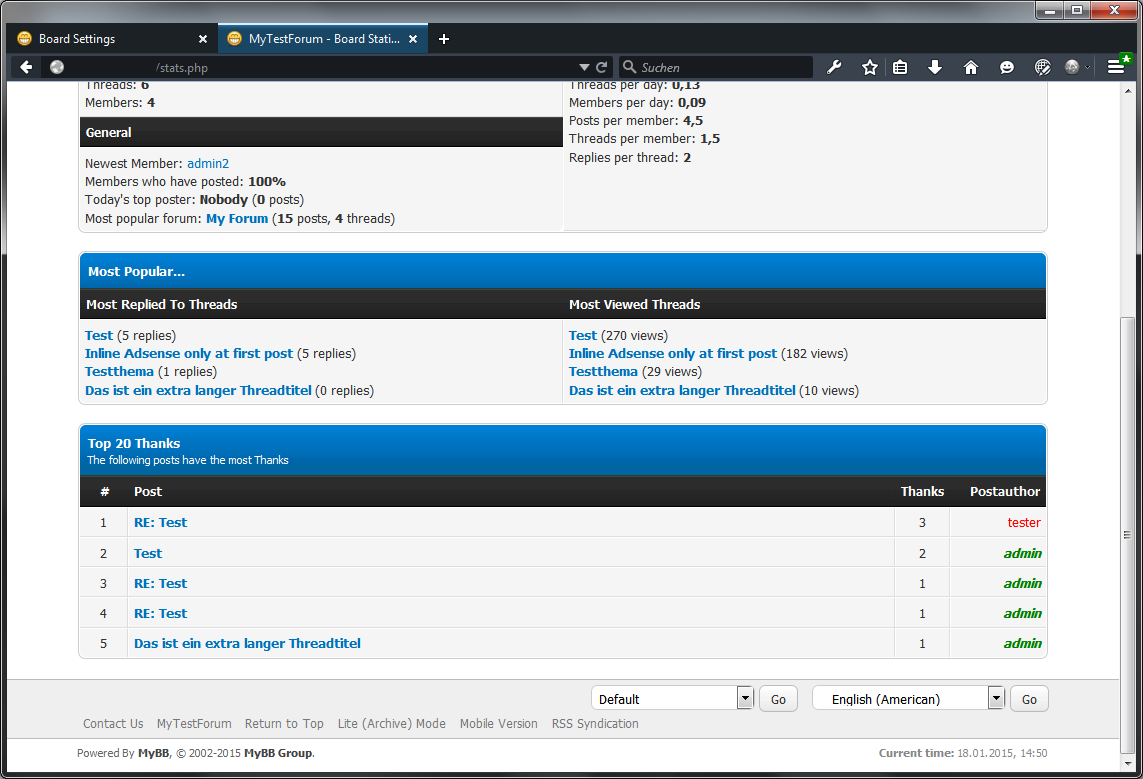Open the hamburger menu button
This screenshot has height=779, width=1143.
point(1116,67)
